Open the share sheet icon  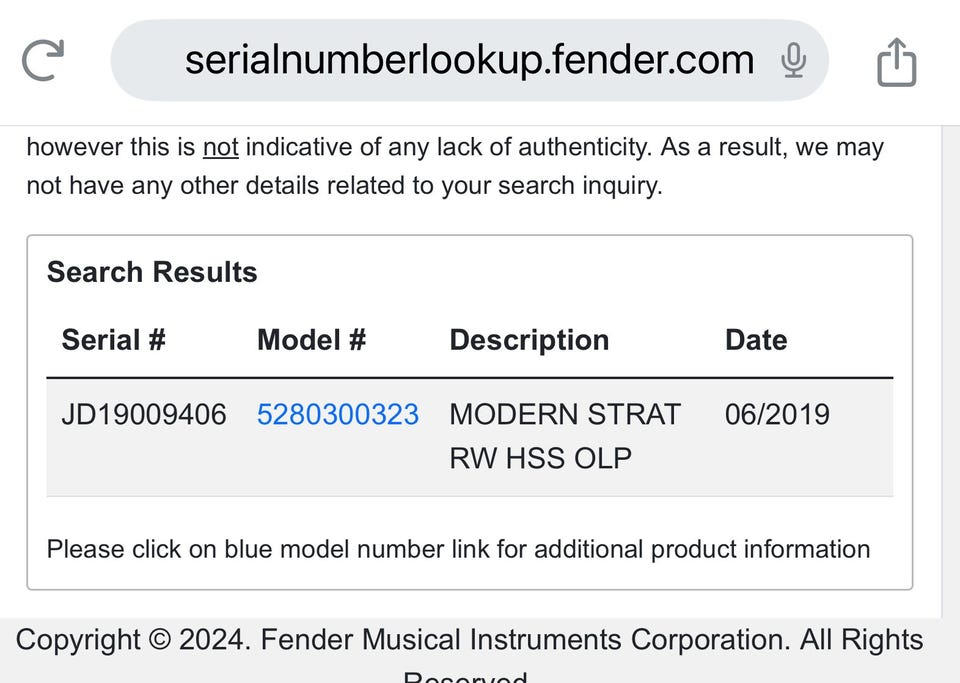tap(896, 61)
